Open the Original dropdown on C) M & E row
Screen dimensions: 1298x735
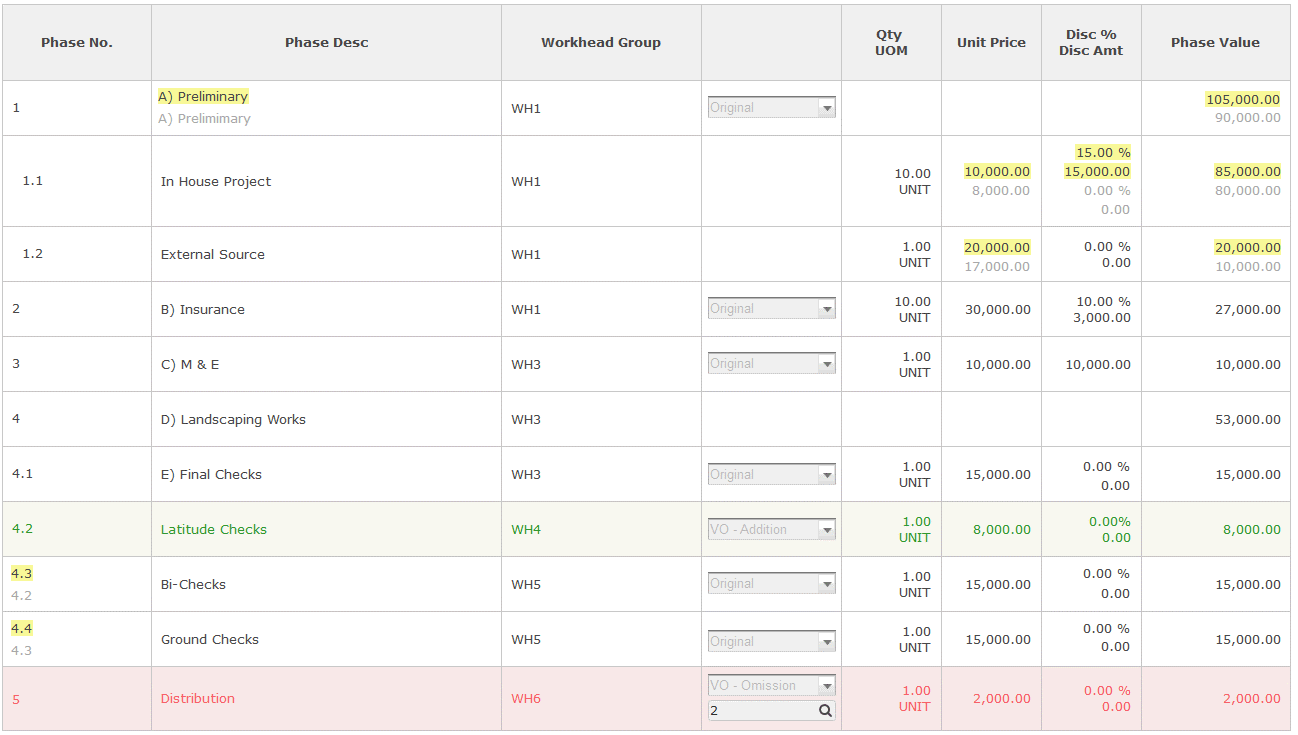[770, 363]
